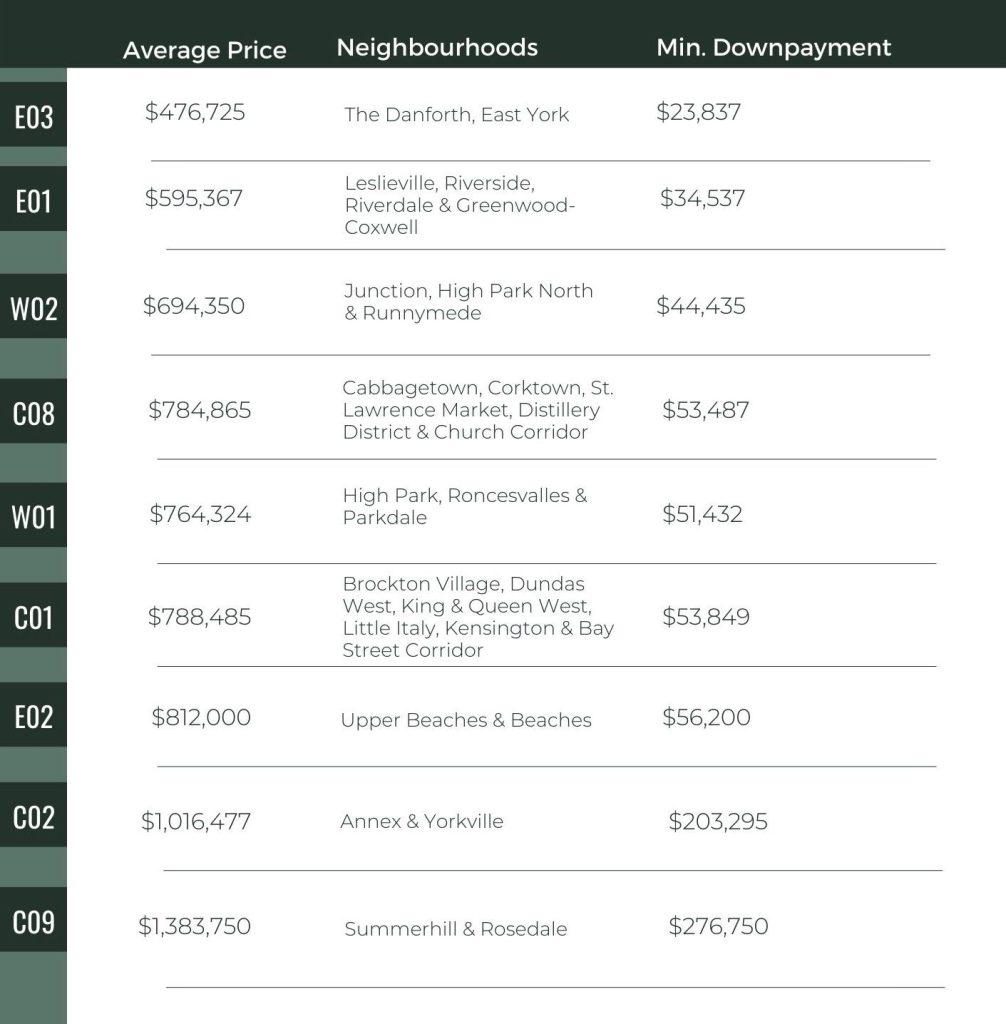This screenshot has height=1024, width=1006.
Task: Click Upper Beaches & Beaches text
Action: [466, 720]
